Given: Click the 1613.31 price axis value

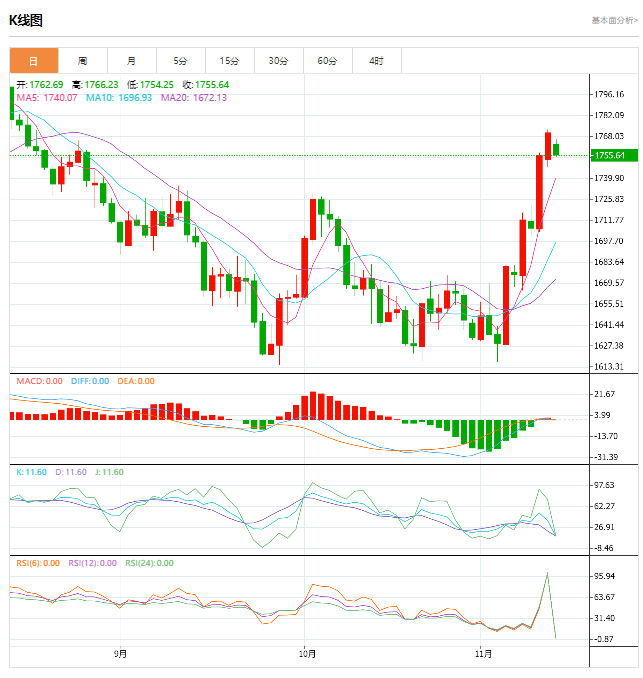Looking at the screenshot, I should pos(609,367).
